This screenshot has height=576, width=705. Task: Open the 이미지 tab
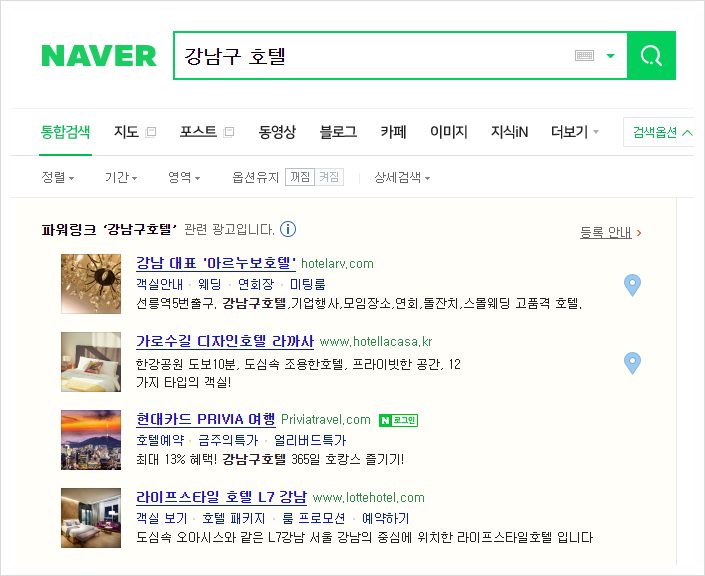coord(449,132)
